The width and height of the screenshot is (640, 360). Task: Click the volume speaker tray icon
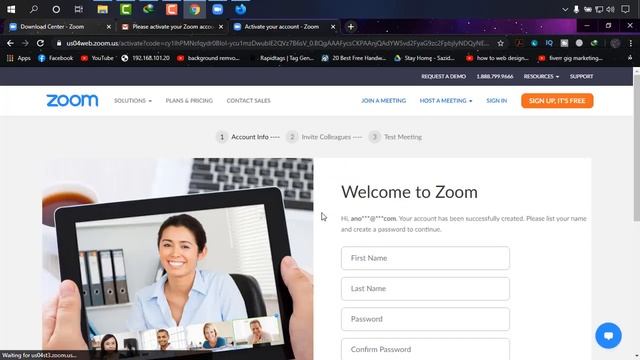611,9
